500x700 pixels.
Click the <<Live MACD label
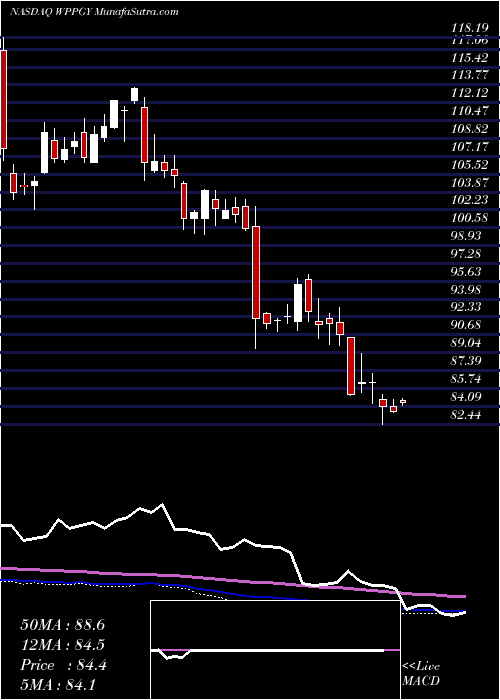421,674
